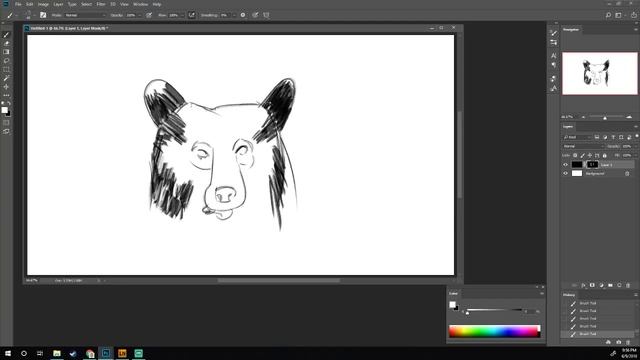The image size is (640, 360).
Task: Open the History panel menu button
Action: click(x=636, y=295)
